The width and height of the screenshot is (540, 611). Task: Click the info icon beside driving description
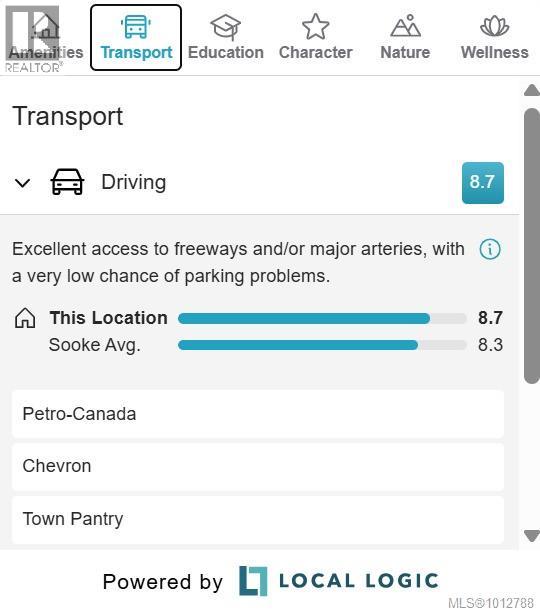[x=490, y=249]
